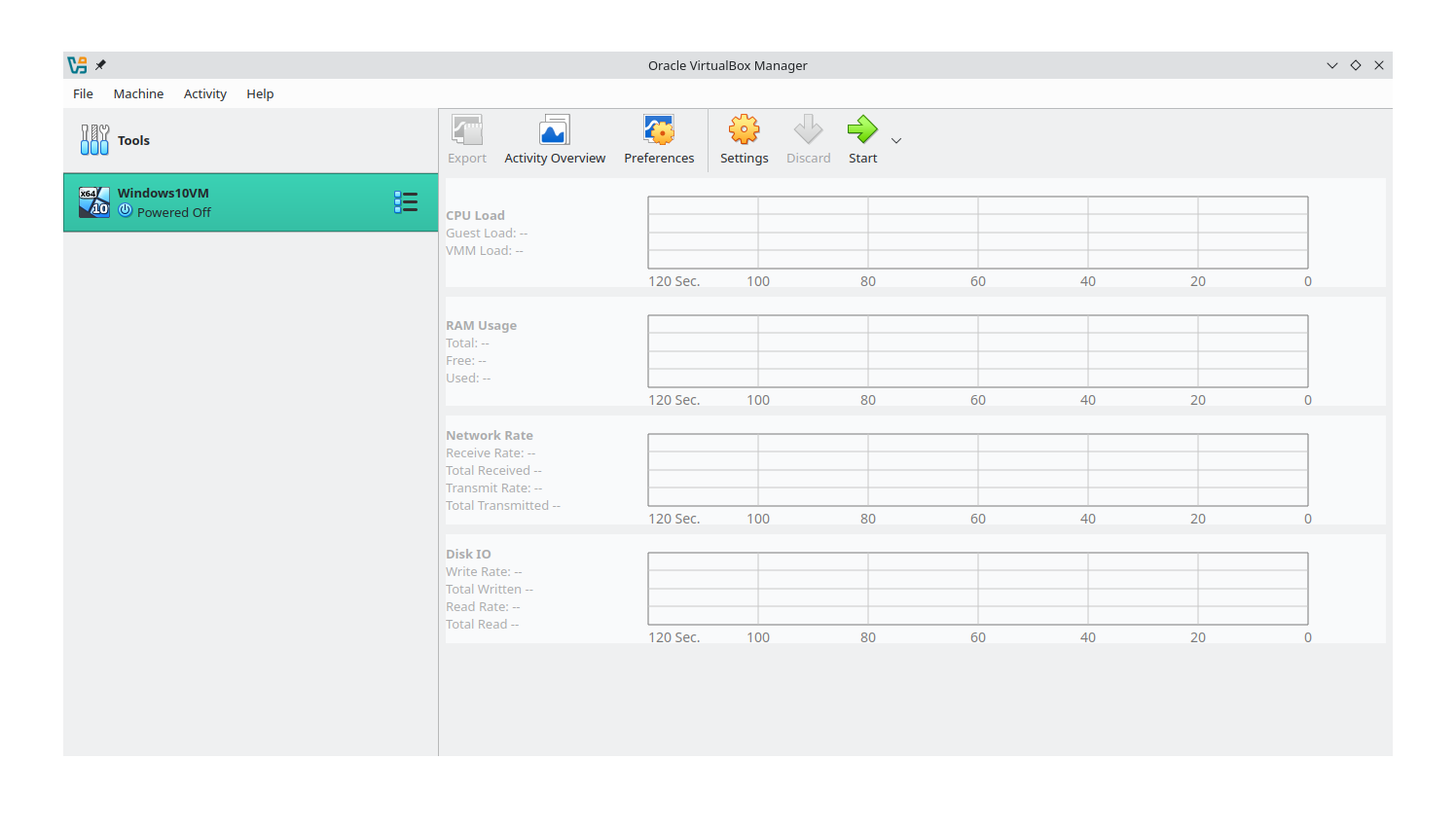Viewport: 1456px width, 831px height.
Task: Start the VM with green arrow
Action: [862, 140]
